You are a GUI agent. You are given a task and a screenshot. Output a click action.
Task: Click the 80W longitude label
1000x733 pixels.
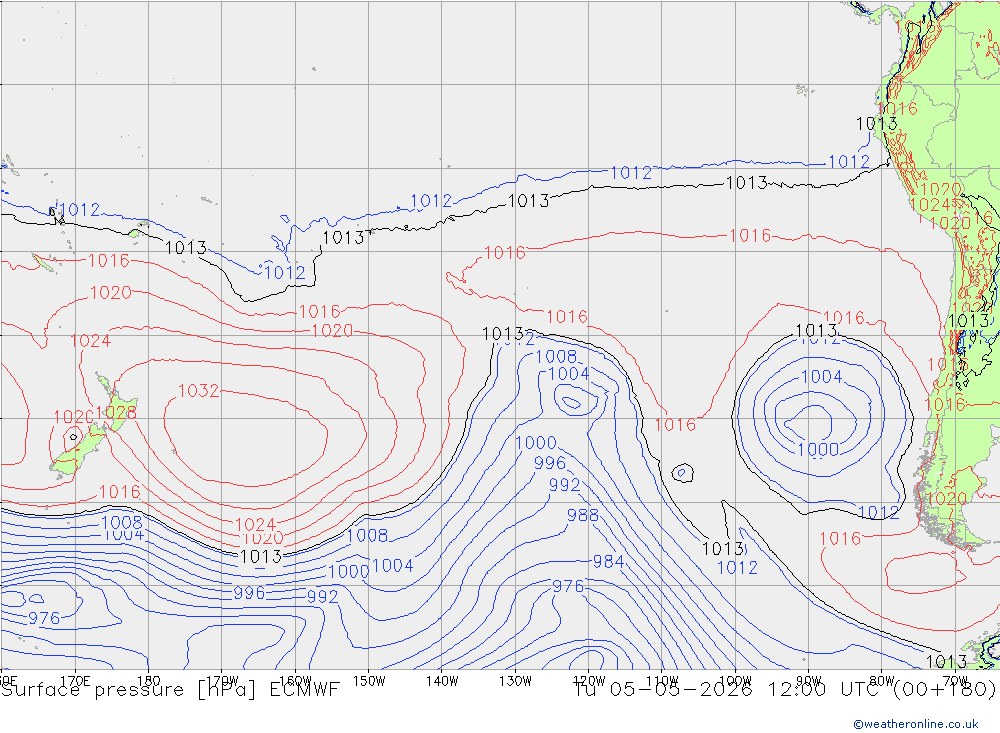(882, 681)
